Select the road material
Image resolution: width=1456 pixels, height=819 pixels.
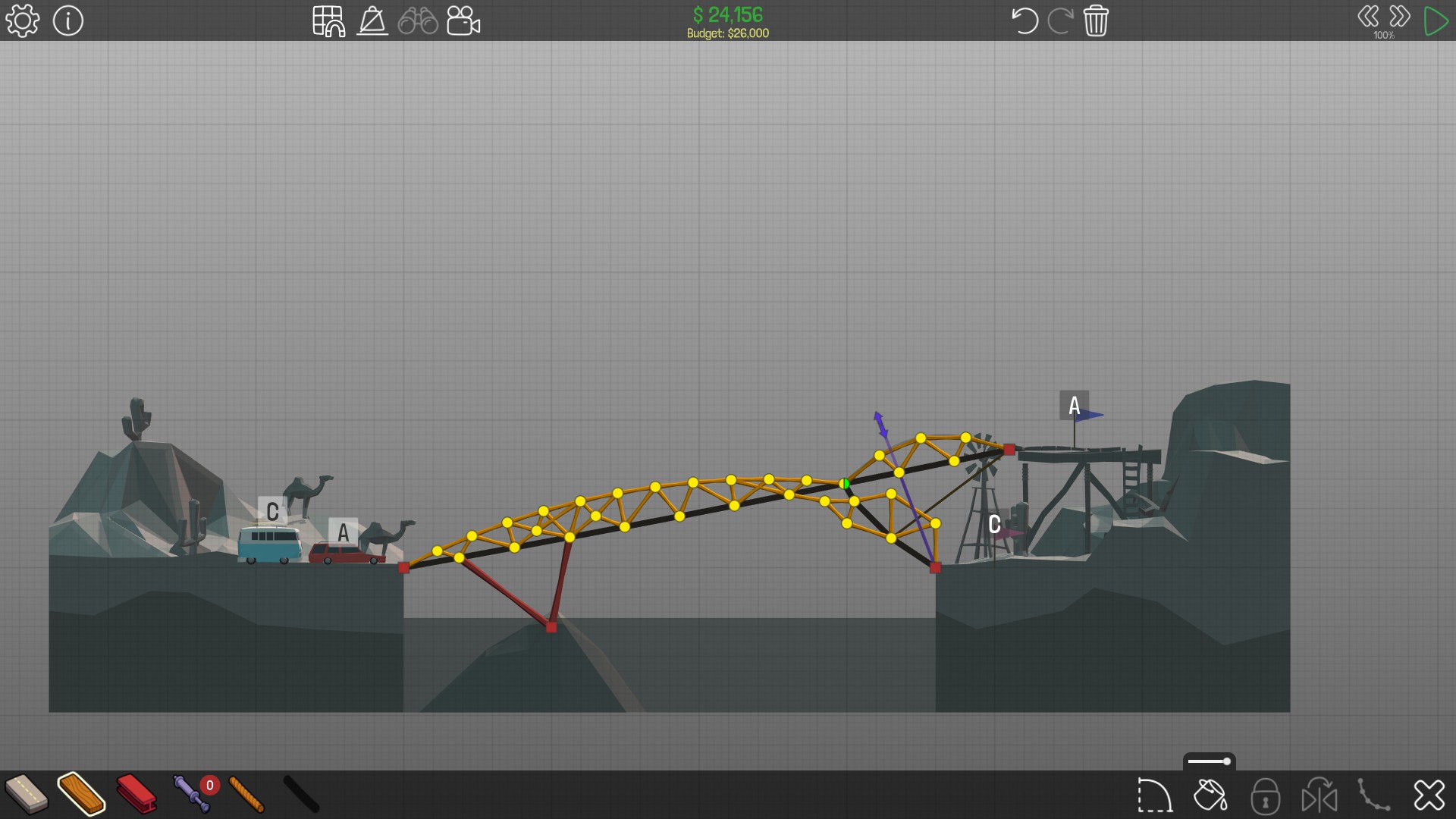[26, 793]
